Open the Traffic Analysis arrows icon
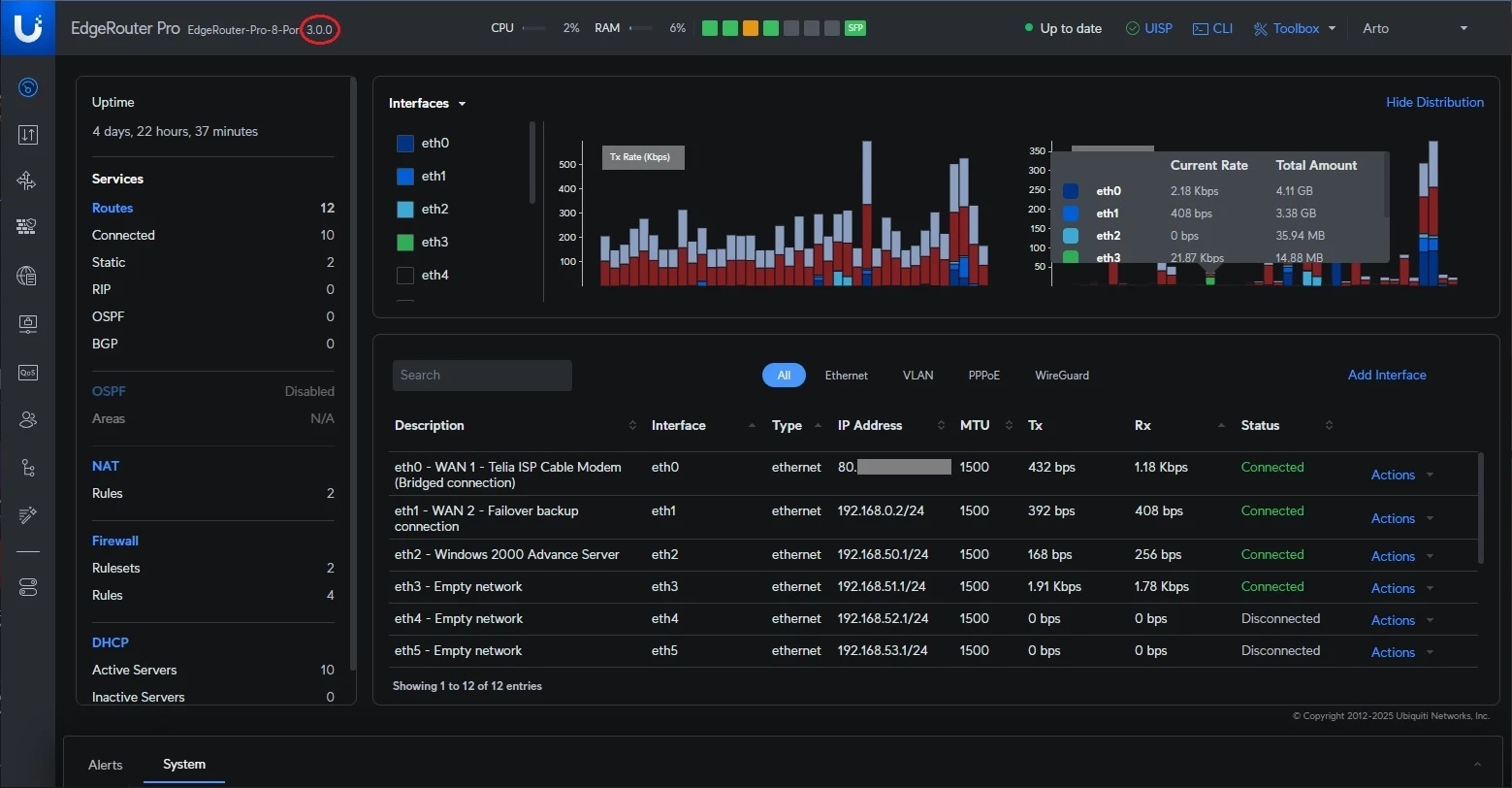This screenshot has height=788, width=1512. (27, 135)
